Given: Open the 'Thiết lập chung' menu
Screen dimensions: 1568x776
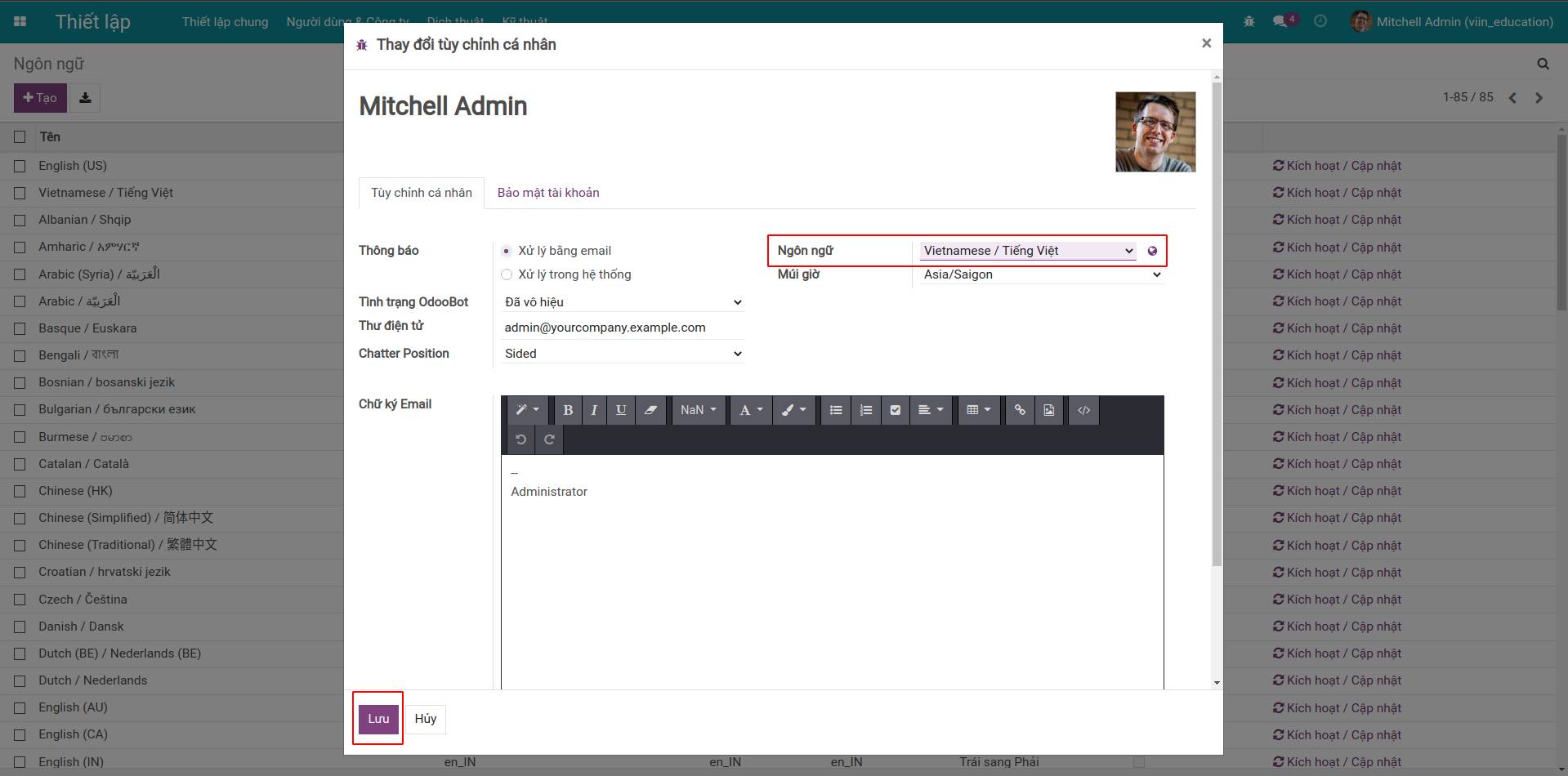Looking at the screenshot, I should coord(225,22).
